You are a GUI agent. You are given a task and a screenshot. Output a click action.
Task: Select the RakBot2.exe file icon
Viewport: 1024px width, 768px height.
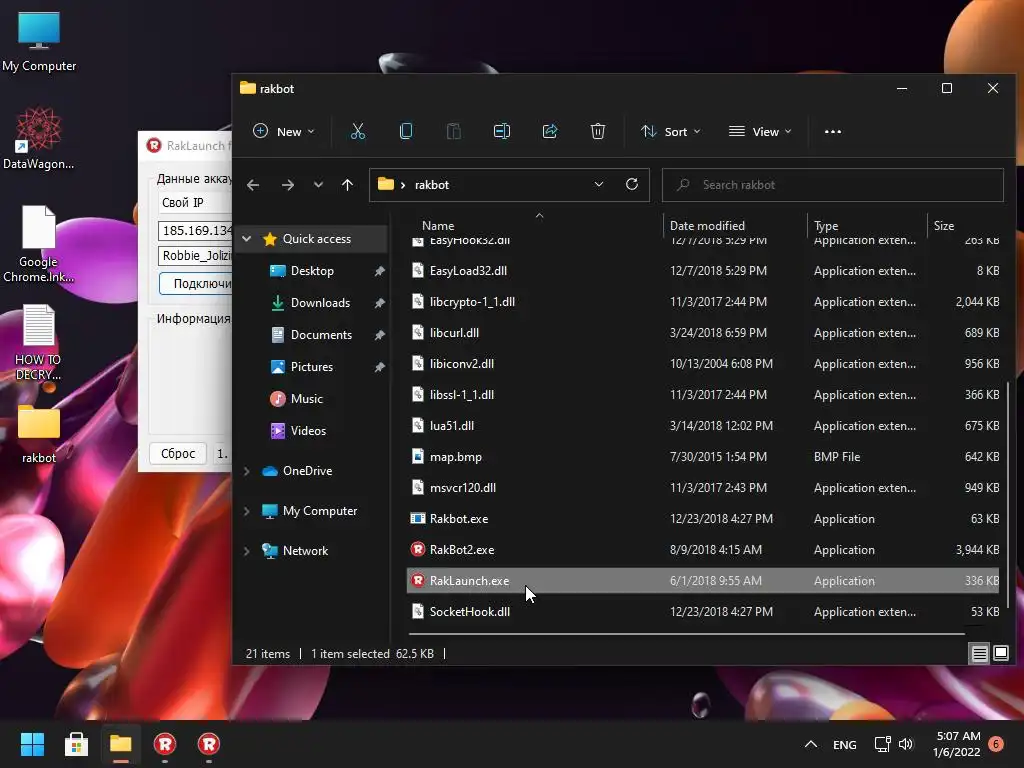tap(418, 549)
